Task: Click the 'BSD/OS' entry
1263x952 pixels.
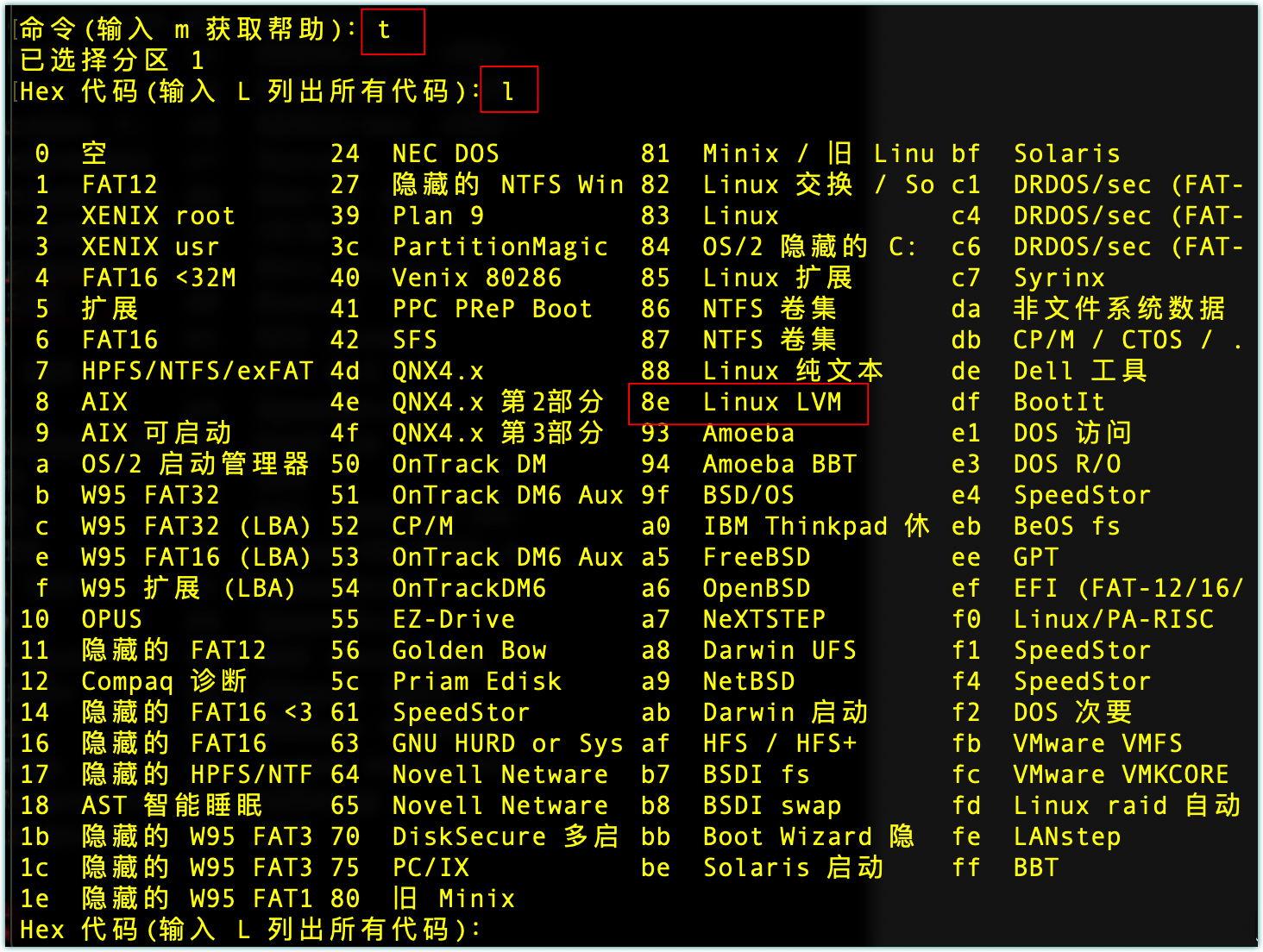Action: [x=749, y=495]
